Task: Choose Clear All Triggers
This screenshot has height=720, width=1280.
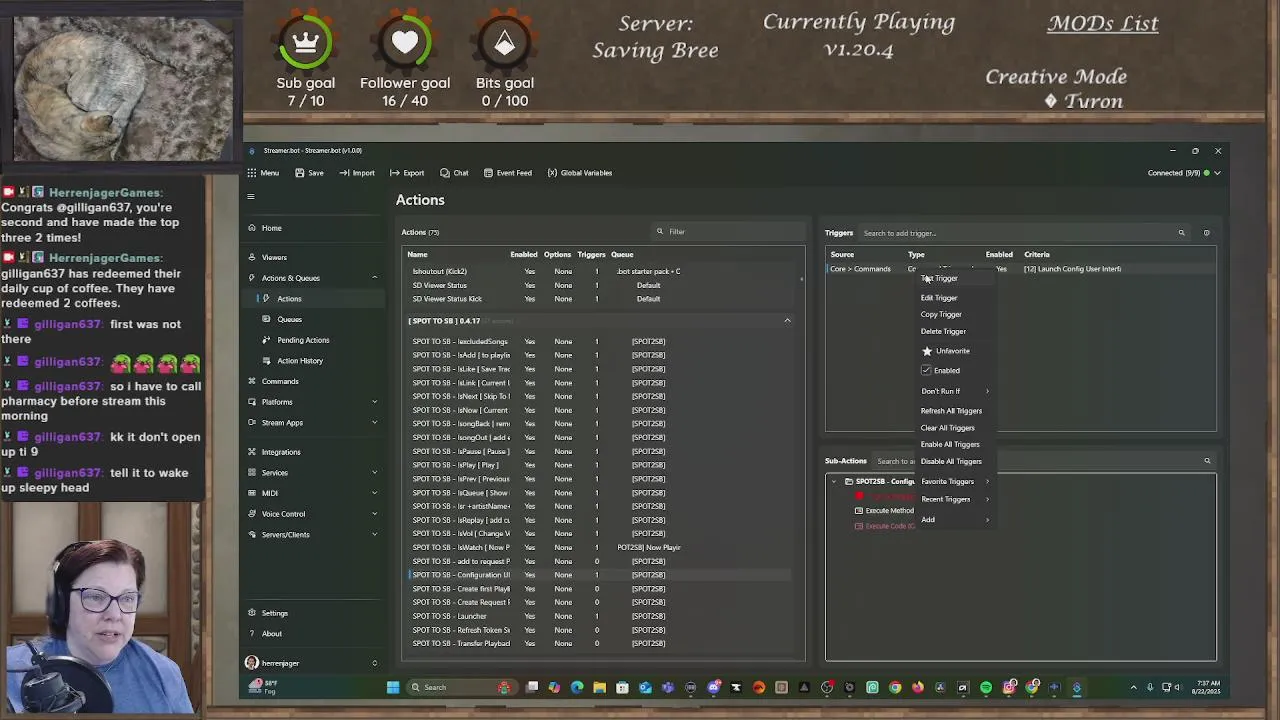Action: (x=947, y=428)
